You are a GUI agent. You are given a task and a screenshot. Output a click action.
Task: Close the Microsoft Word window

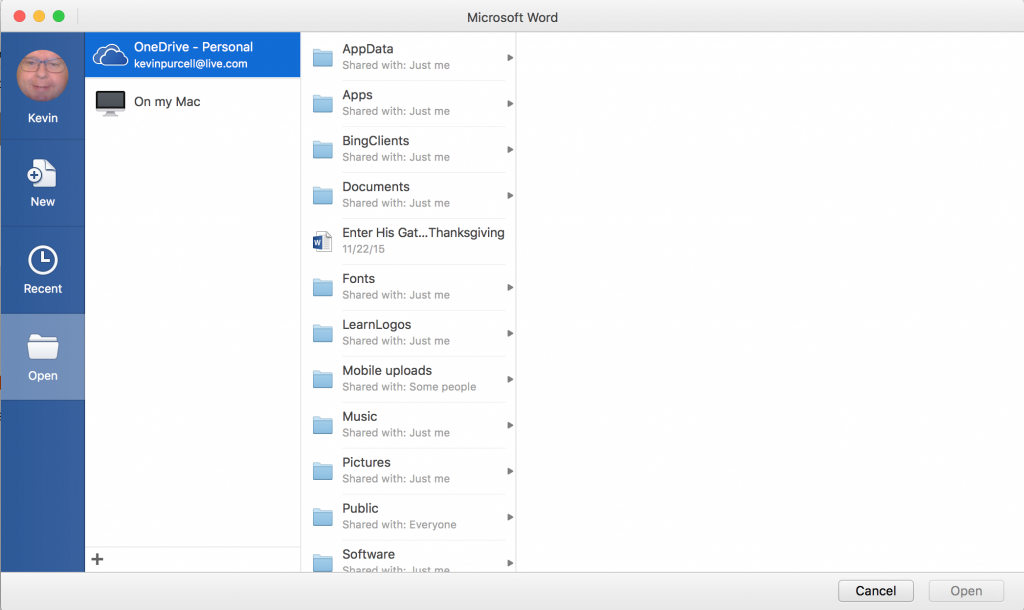[20, 16]
